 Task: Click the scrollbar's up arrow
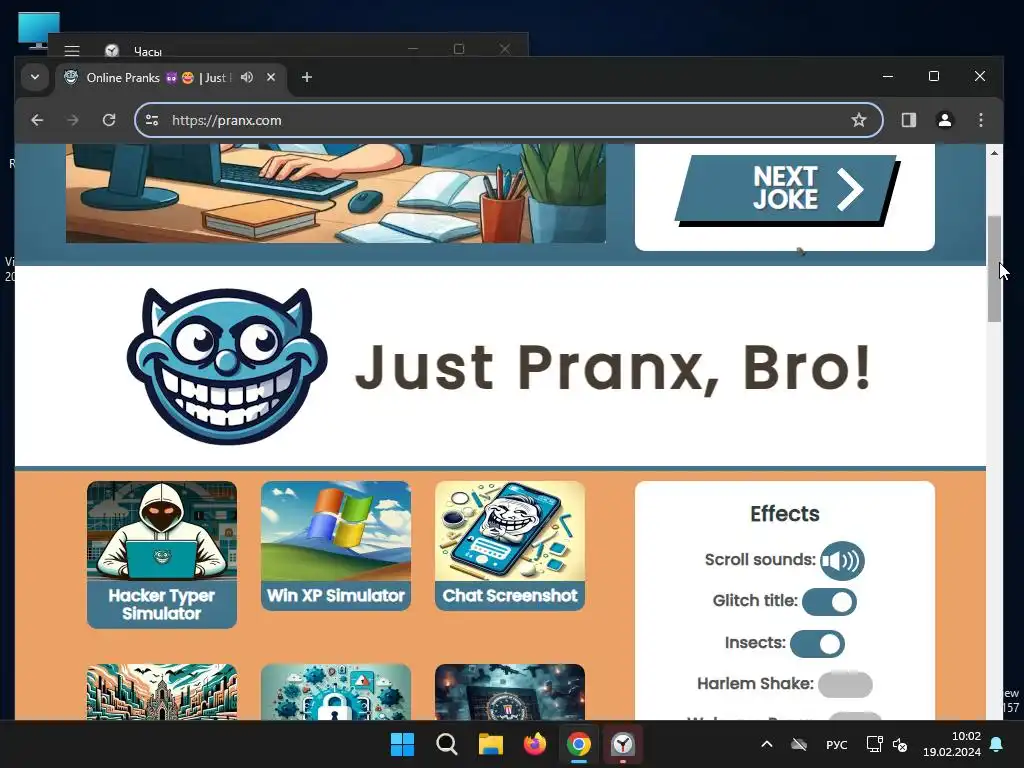tap(994, 153)
